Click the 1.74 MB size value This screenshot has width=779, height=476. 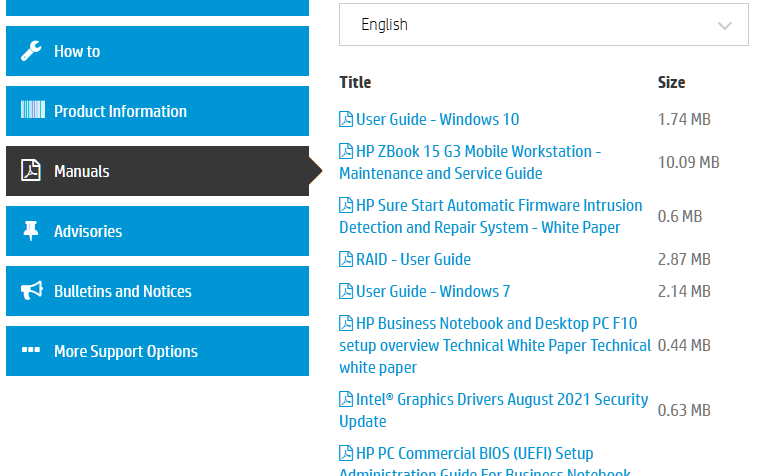point(684,119)
